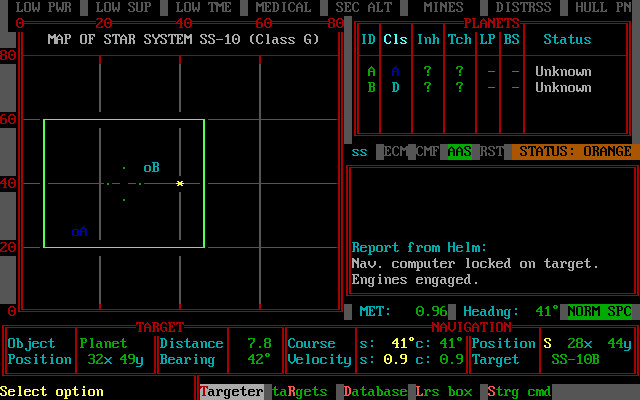This screenshot has height=400, width=640.
Task: Select the MEDICAL alert indicator
Action: [x=283, y=7]
